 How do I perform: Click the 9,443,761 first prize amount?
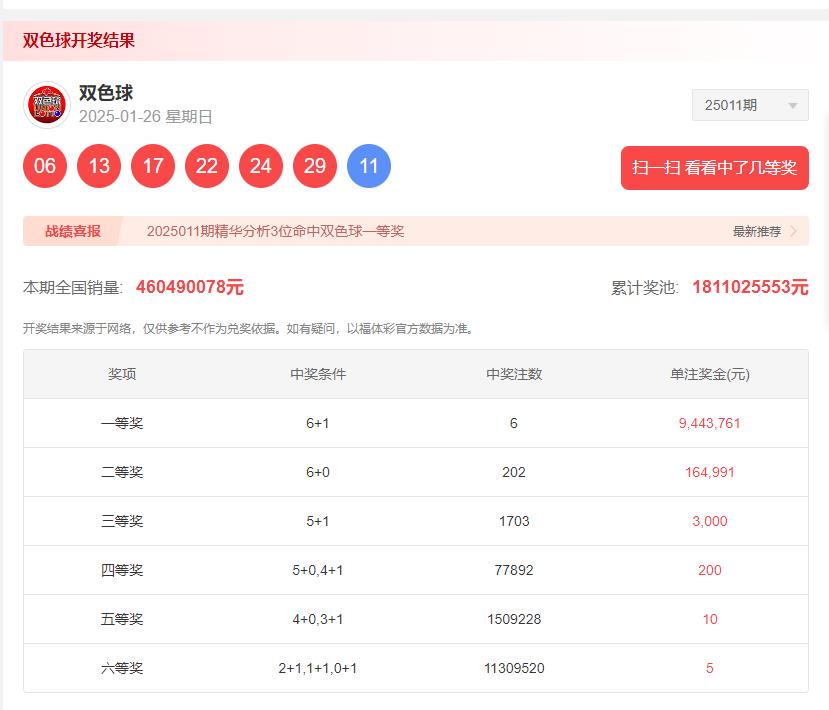coord(710,423)
